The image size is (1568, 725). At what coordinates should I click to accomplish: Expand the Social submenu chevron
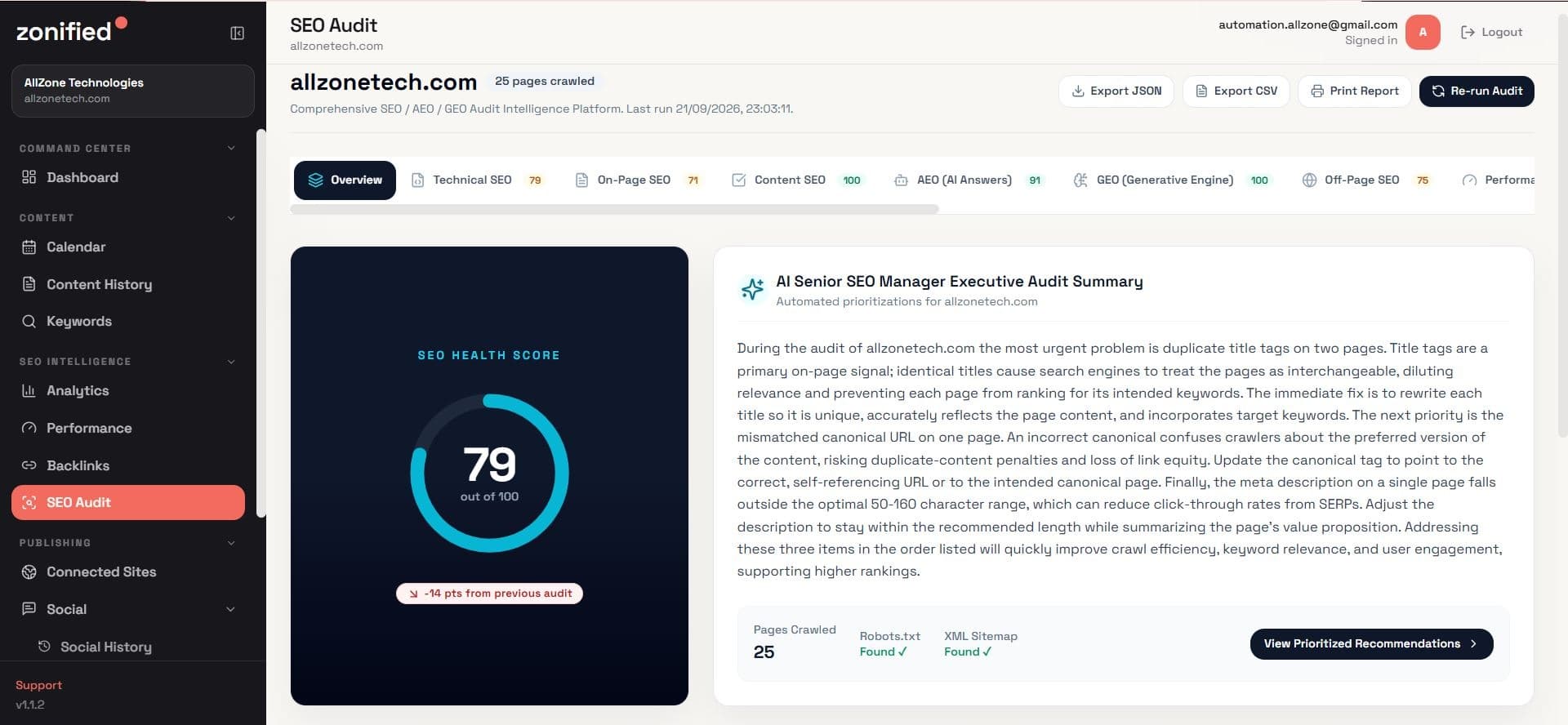click(x=230, y=609)
